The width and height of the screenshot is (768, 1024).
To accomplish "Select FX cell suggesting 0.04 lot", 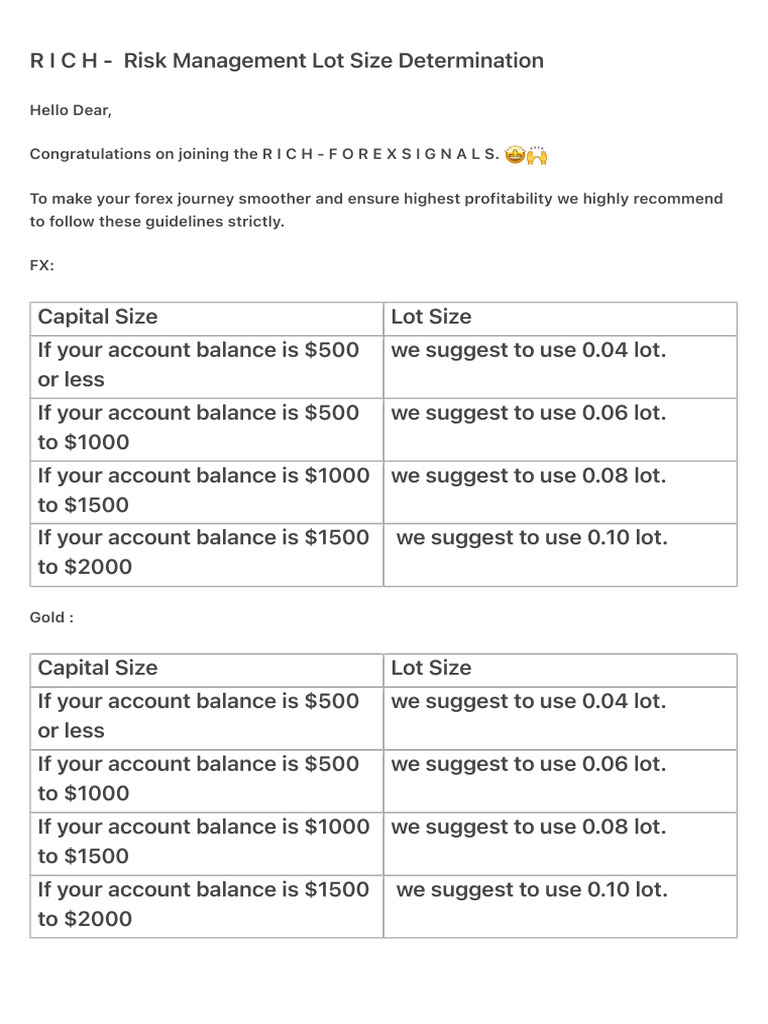I will [560, 367].
